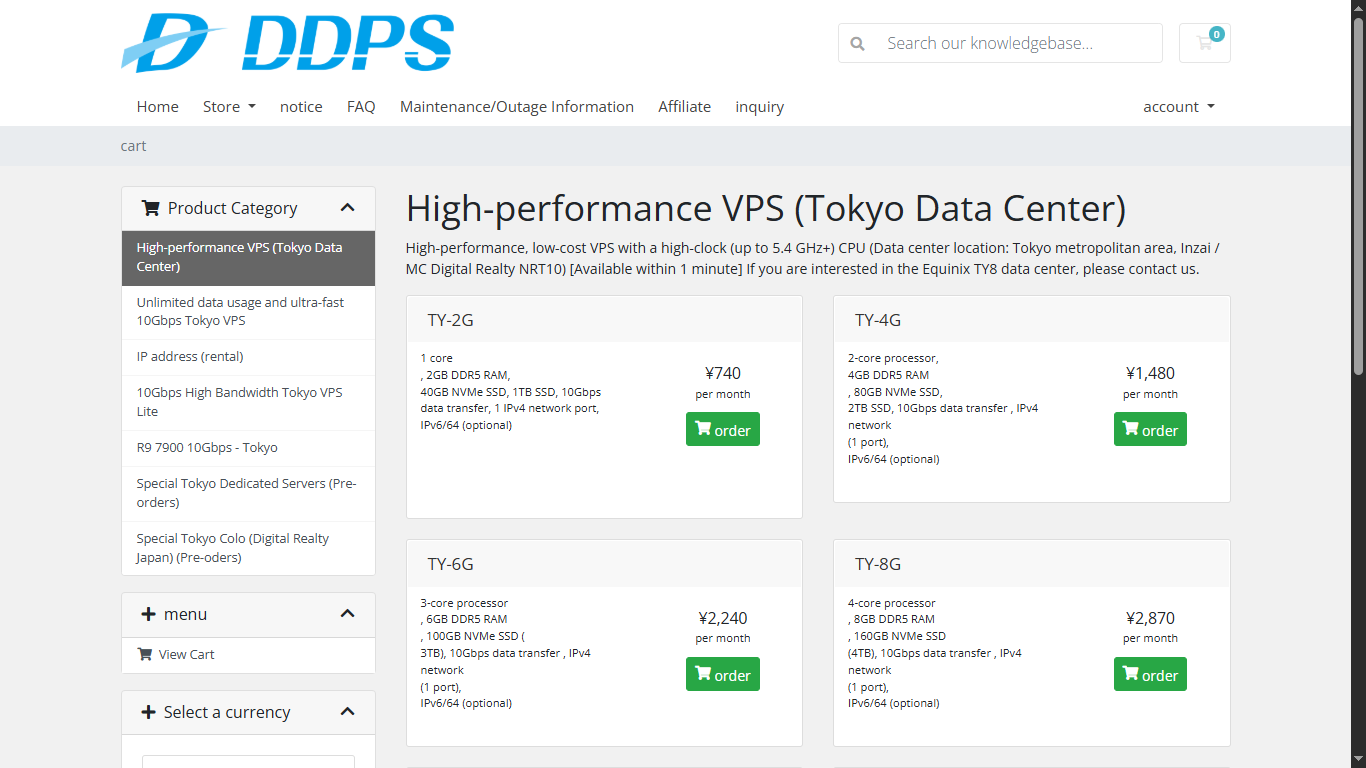Click the search magnifier icon
Screen dimensions: 1366x768
pyautogui.click(x=857, y=44)
